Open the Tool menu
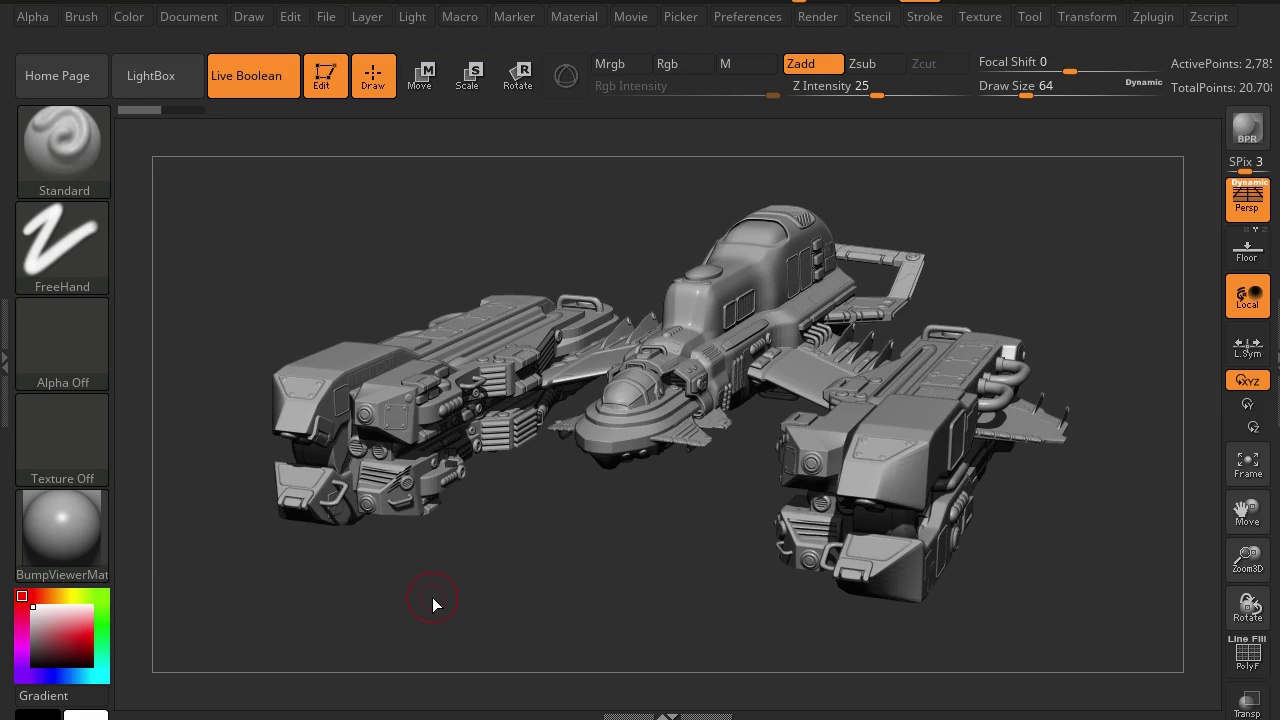1280x720 pixels. [1029, 16]
